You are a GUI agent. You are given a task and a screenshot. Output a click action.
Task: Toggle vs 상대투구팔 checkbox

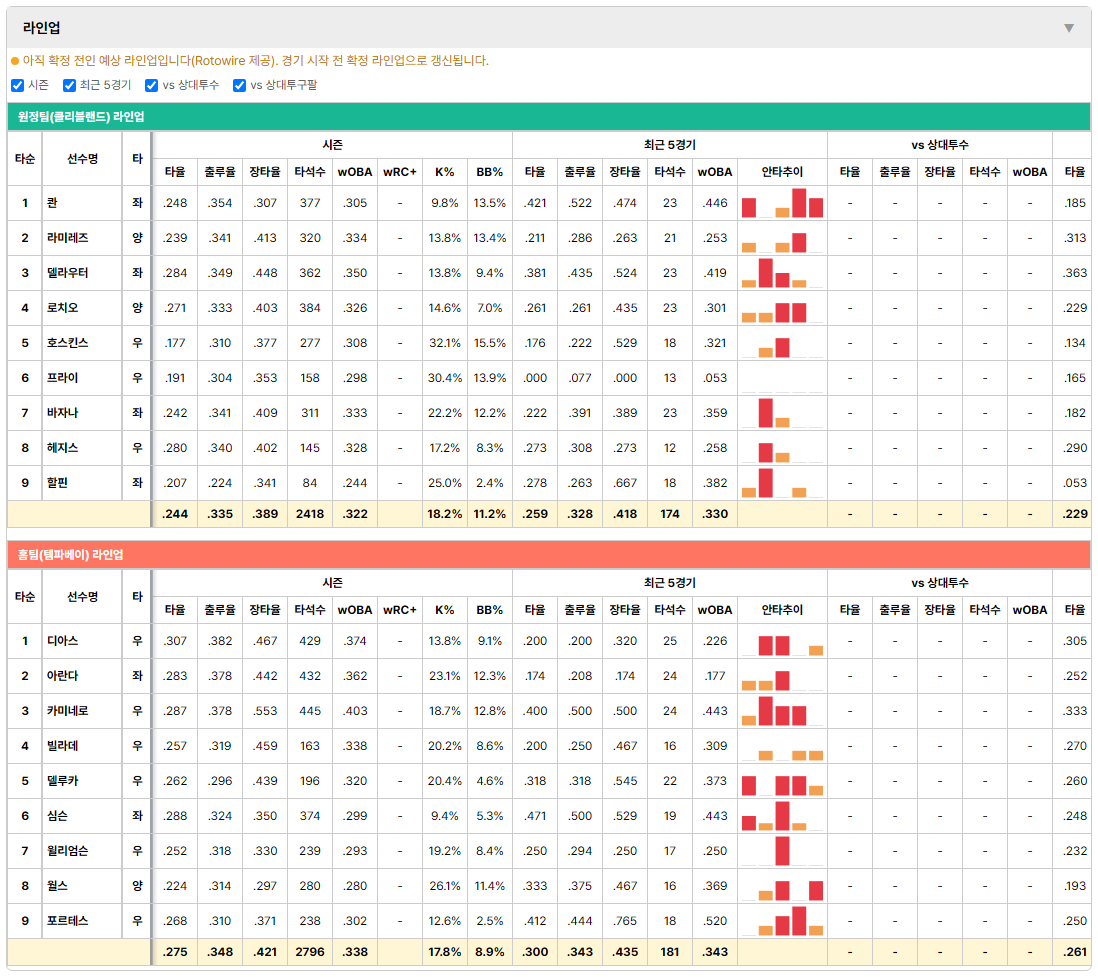[239, 85]
